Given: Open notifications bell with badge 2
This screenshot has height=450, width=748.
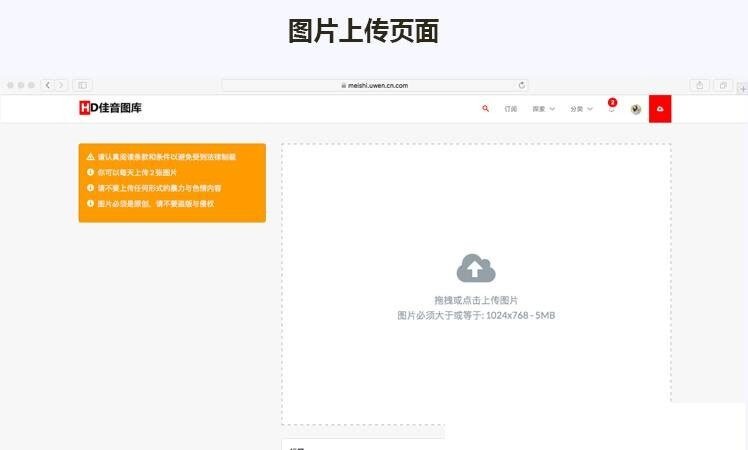Looking at the screenshot, I should [612, 106].
